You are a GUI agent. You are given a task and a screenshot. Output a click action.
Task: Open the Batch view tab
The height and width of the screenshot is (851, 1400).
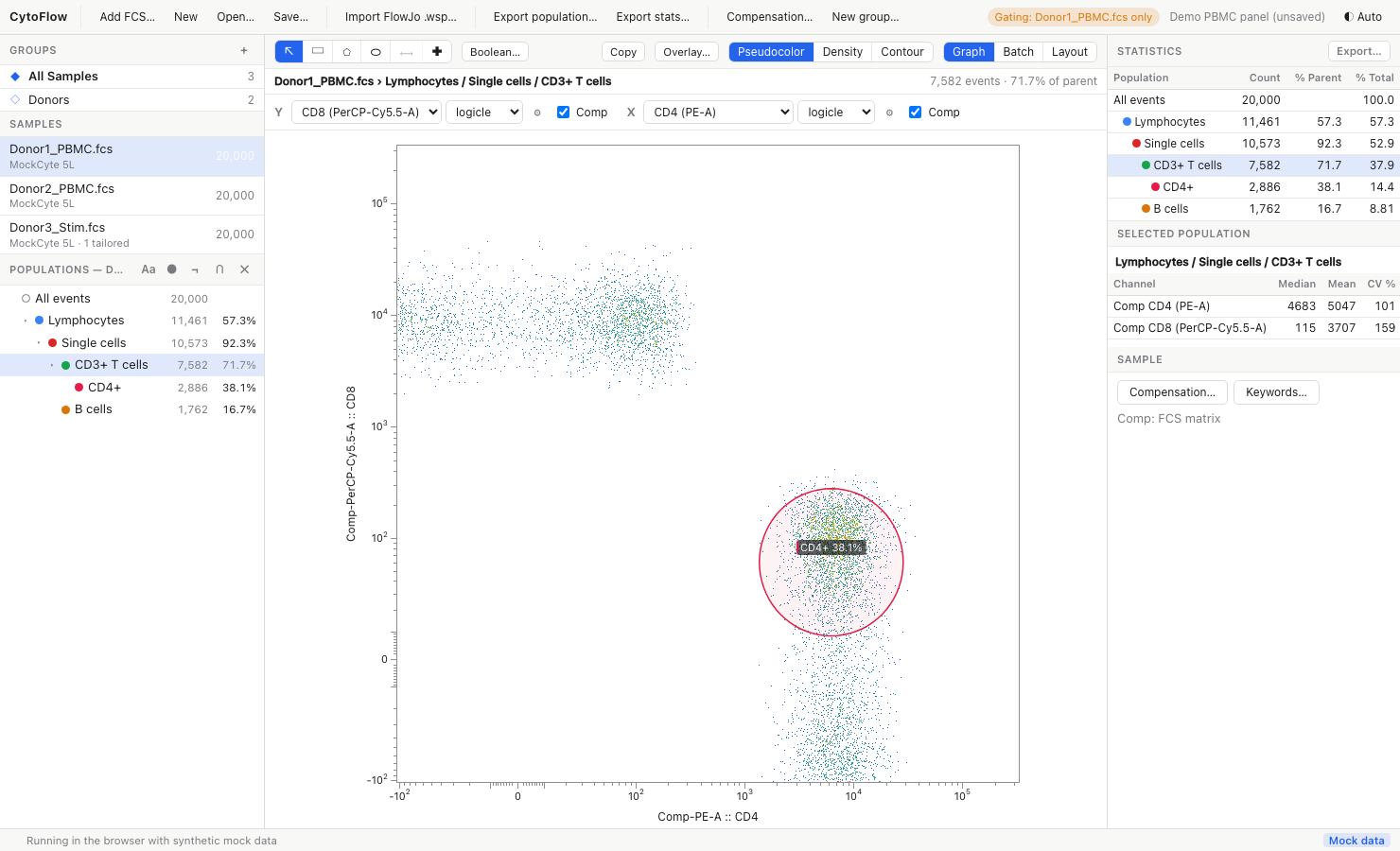coord(1019,52)
